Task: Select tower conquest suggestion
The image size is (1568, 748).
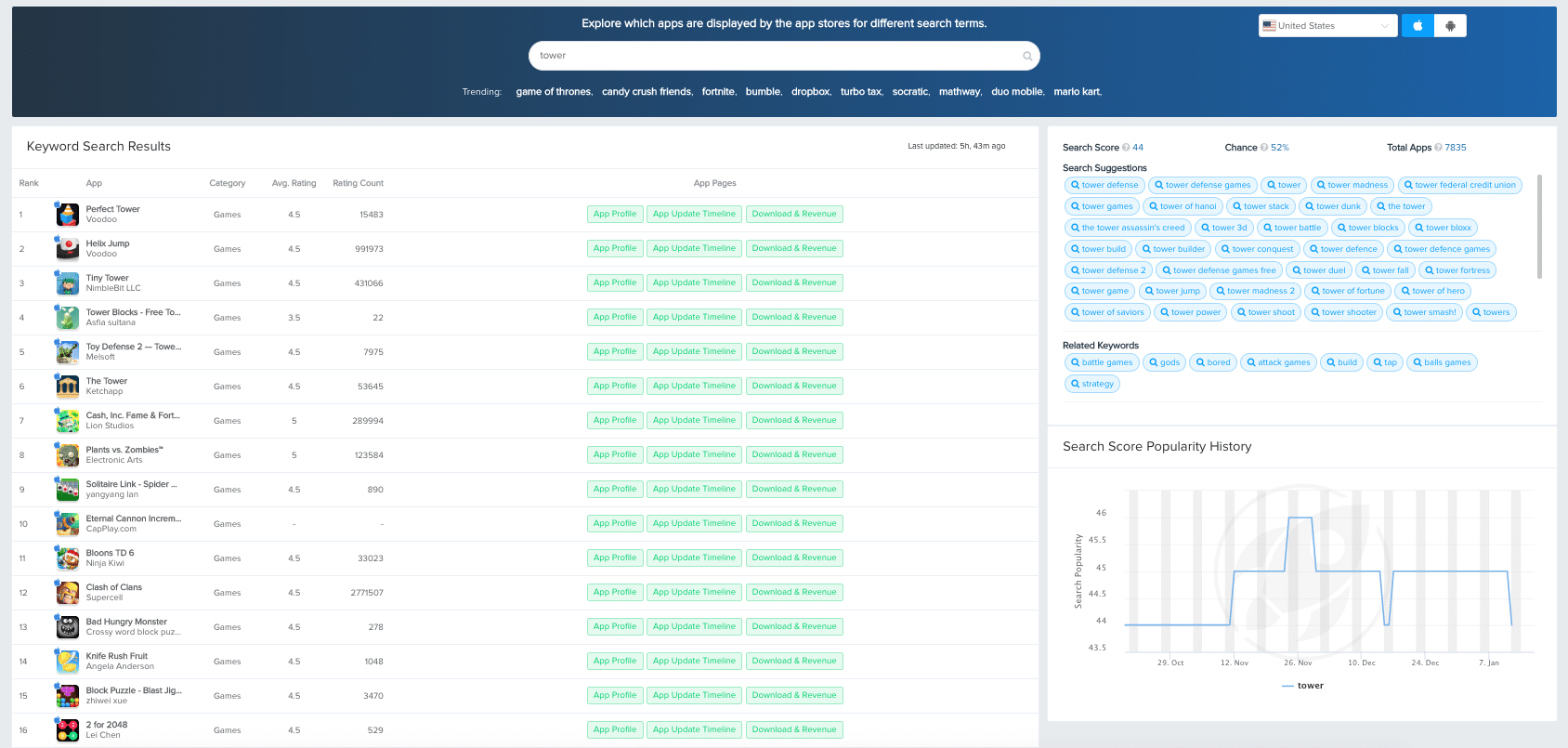Action: coord(1256,249)
